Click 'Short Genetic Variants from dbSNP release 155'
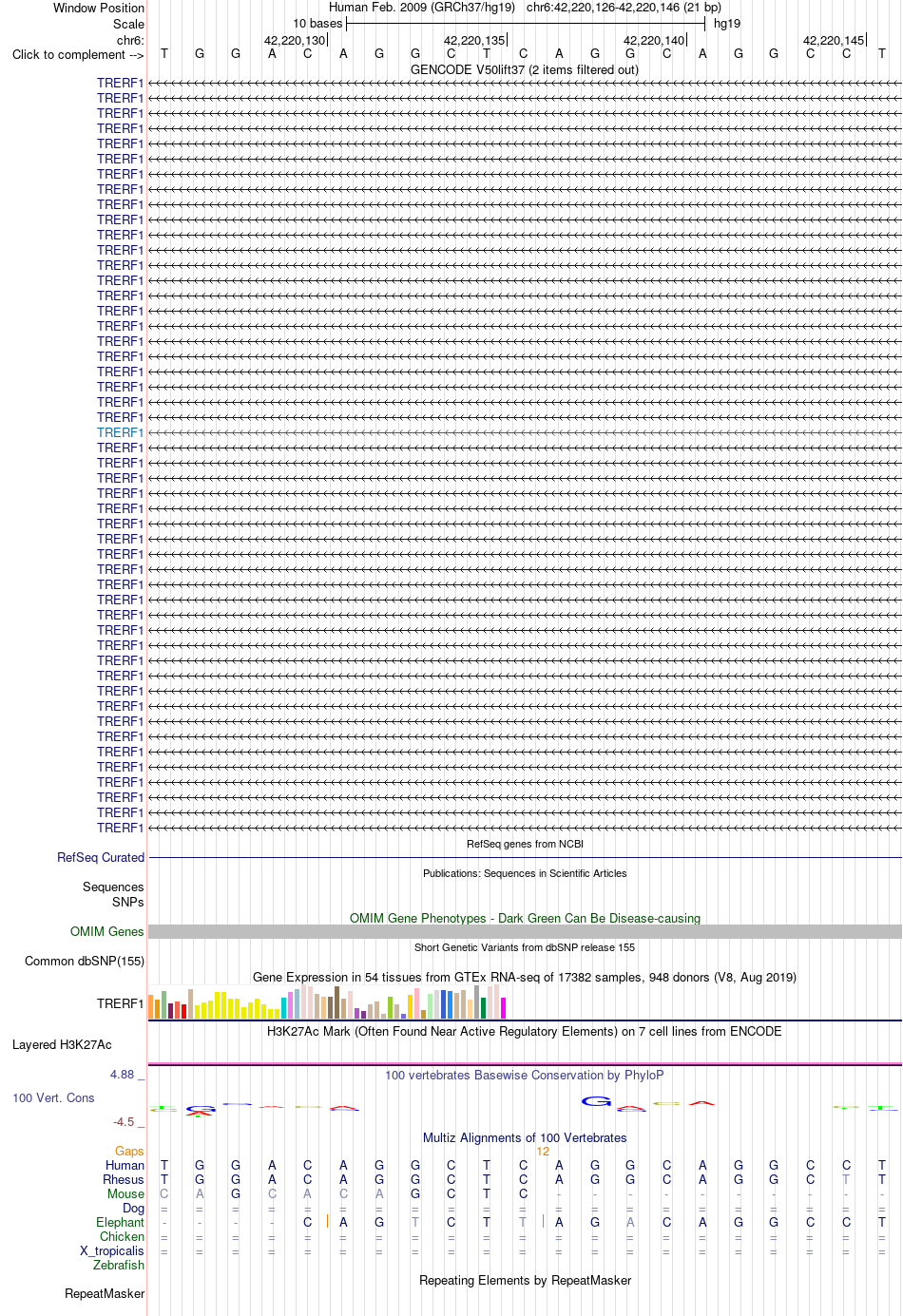The image size is (903, 1316). [525, 947]
